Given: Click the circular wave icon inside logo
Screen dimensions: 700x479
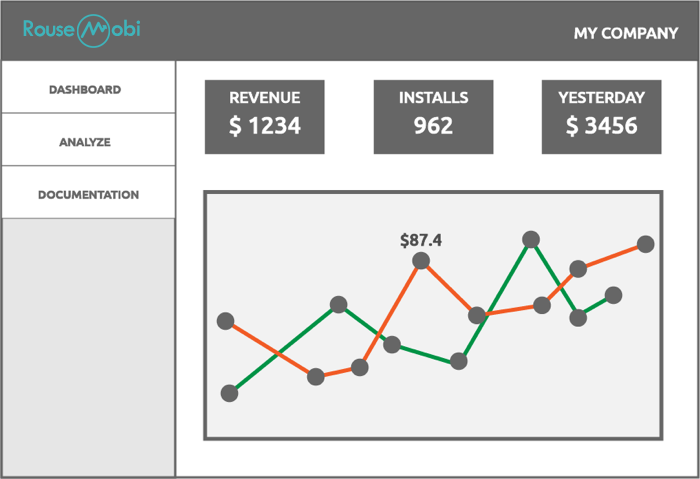Looking at the screenshot, I should [93, 31].
